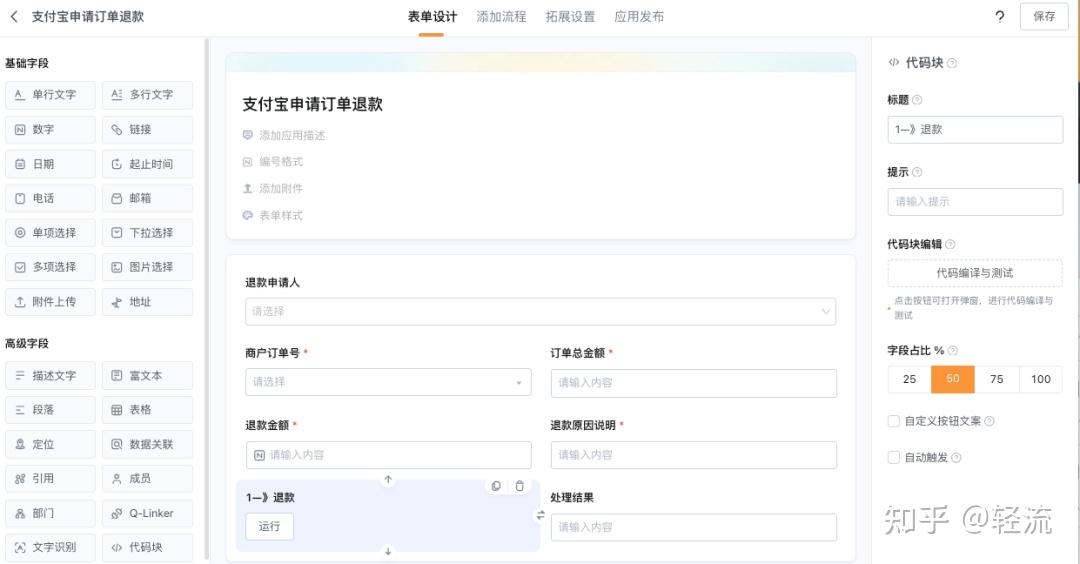
Task: Add the 数字 field
Action: (x=50, y=129)
